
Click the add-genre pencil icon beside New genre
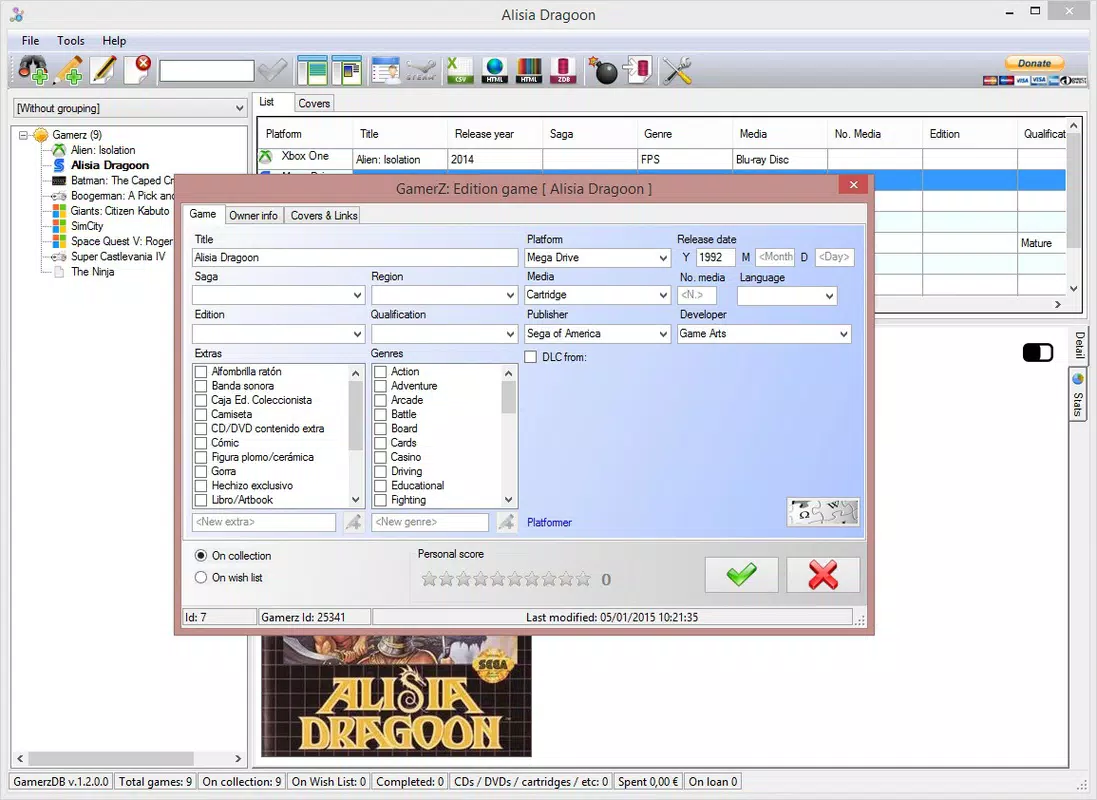[506, 521]
